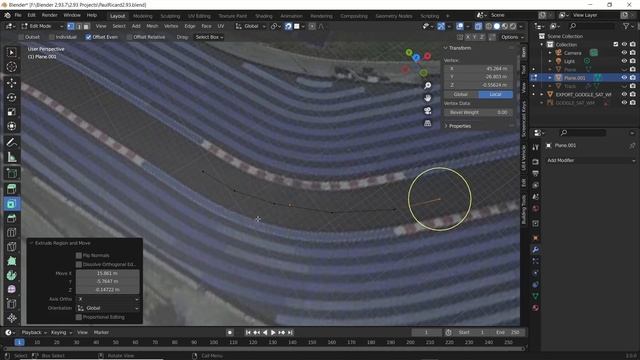This screenshot has width=640, height=360.
Task: Enable the Outset checkbox
Action: pos(21,37)
